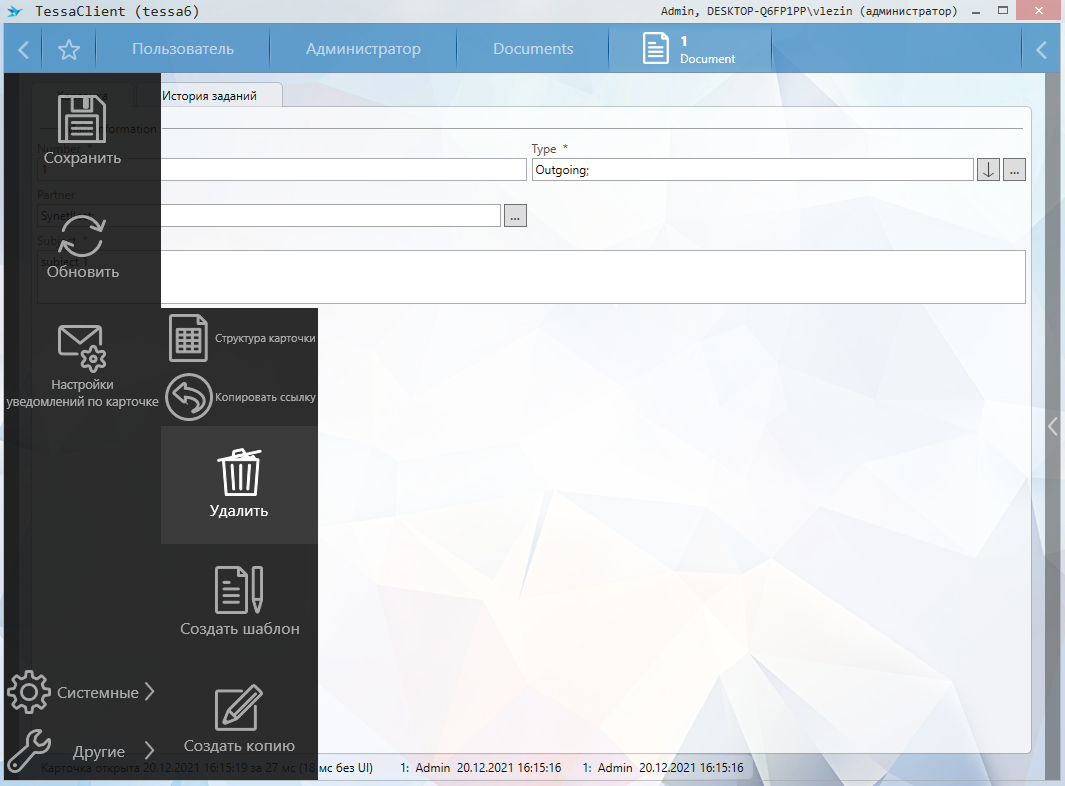This screenshot has height=786, width=1065.
Task: Open the Администратор workspace tab
Action: (363, 49)
